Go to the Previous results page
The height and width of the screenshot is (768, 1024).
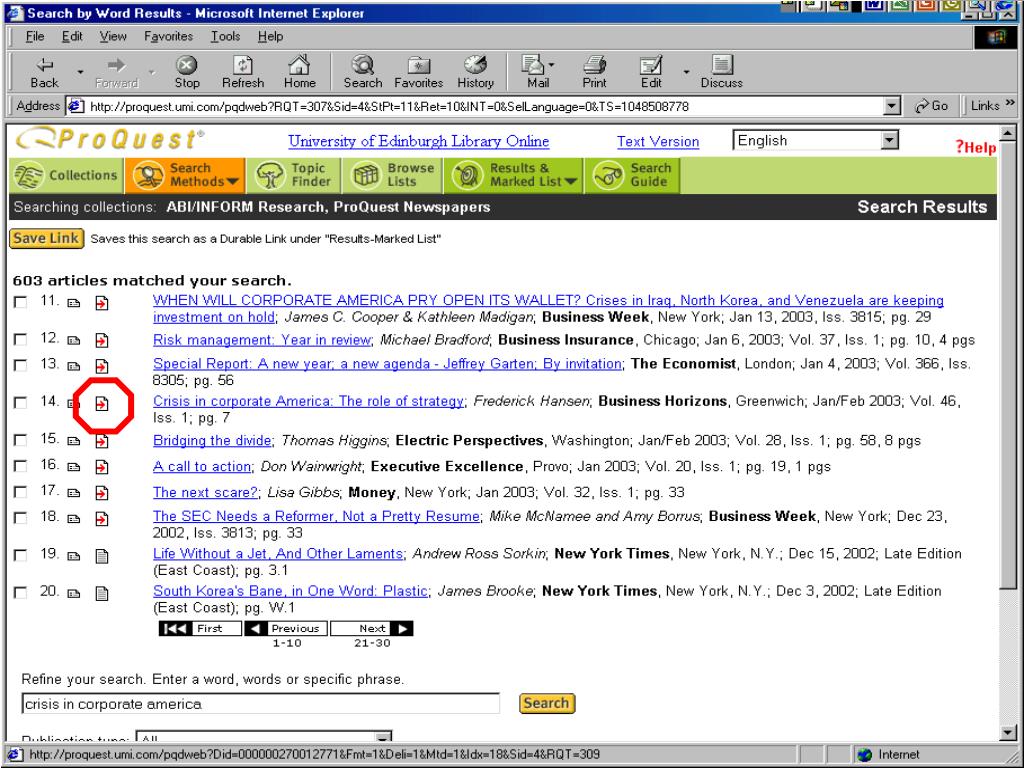coord(286,628)
